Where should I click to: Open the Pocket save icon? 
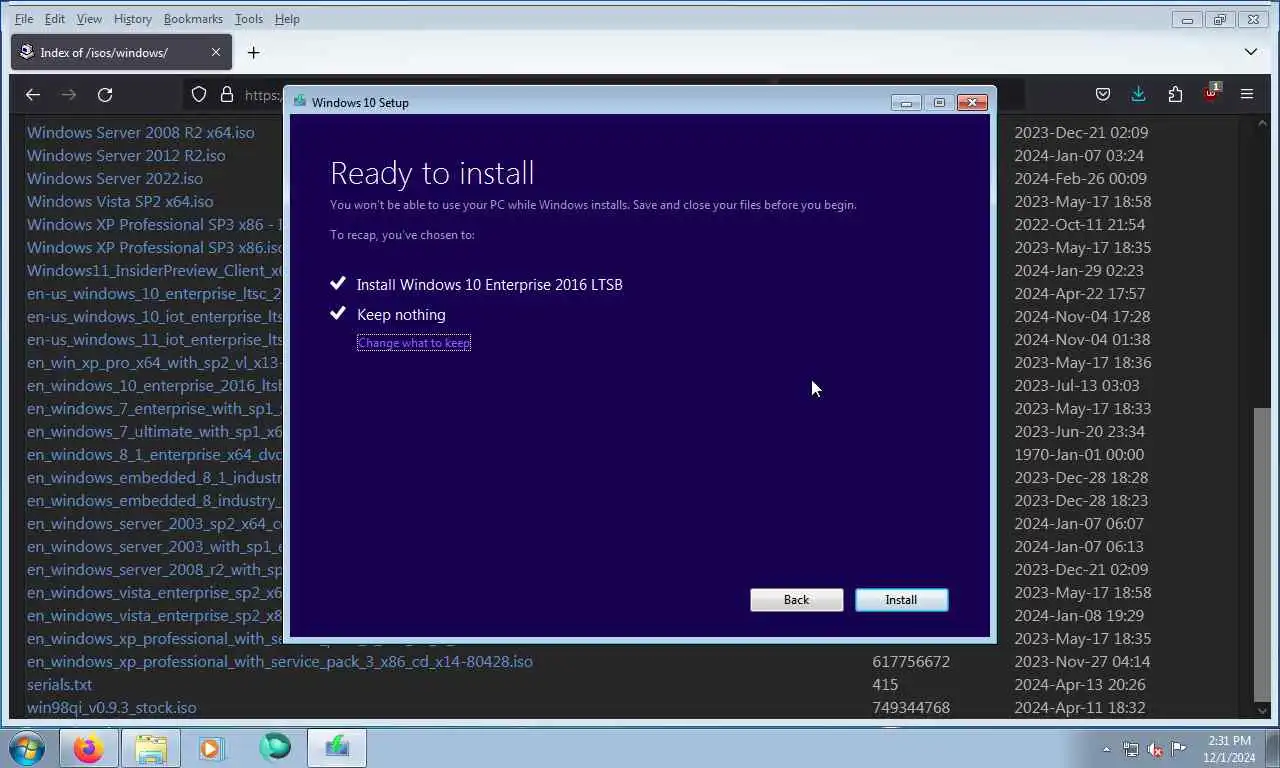tap(1103, 94)
